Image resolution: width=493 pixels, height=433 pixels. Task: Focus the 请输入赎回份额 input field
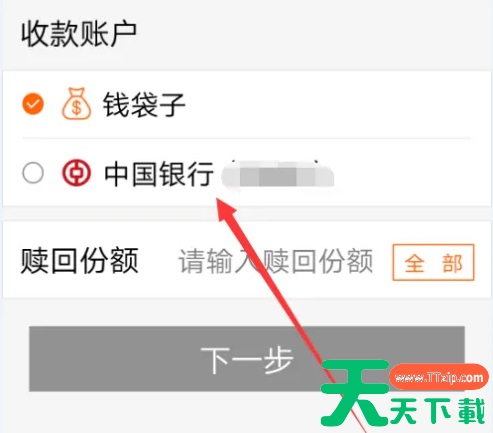point(276,261)
